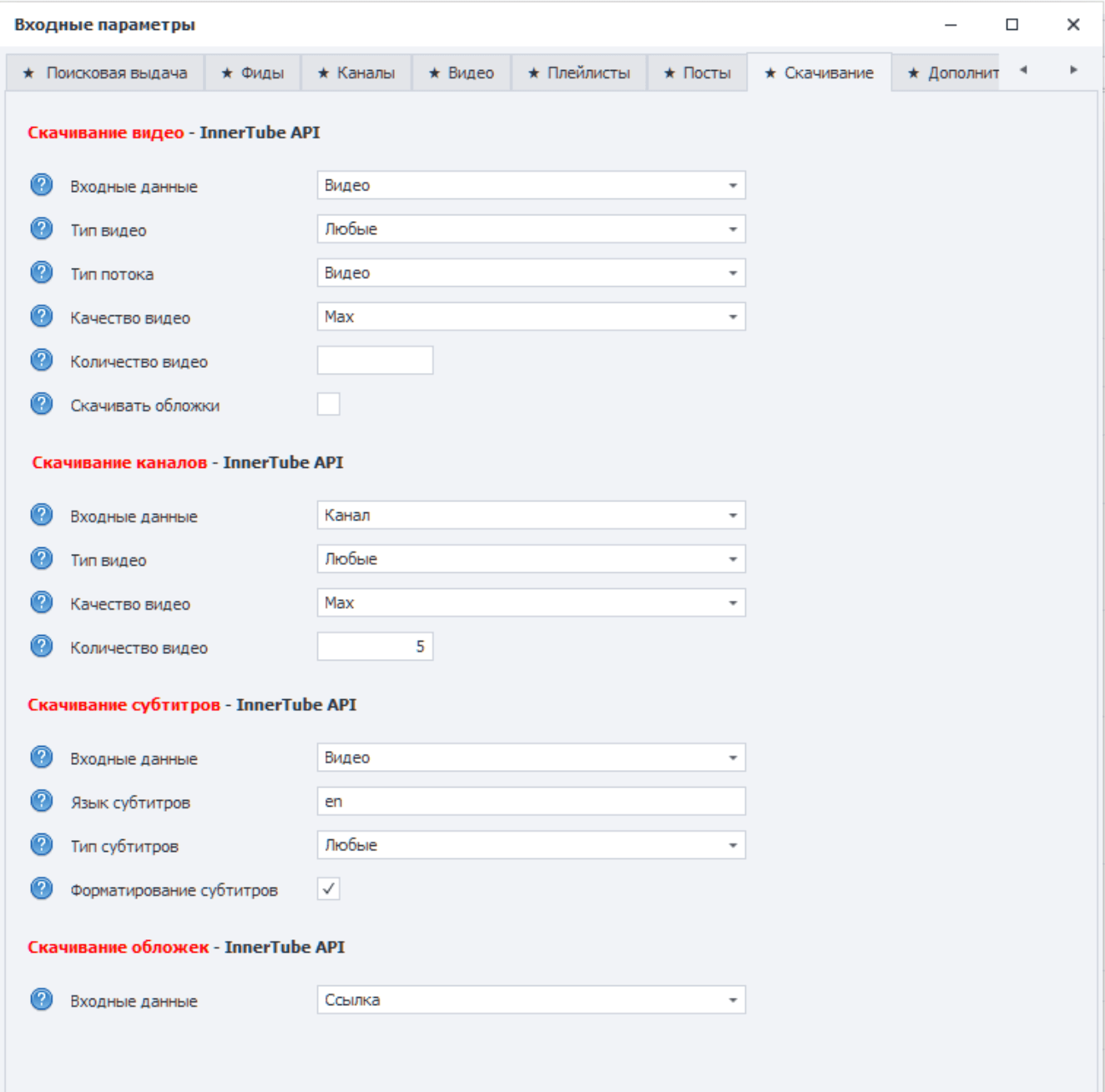The image size is (1105, 1092).
Task: Maximize the Входные параметры window
Action: tap(1012, 24)
